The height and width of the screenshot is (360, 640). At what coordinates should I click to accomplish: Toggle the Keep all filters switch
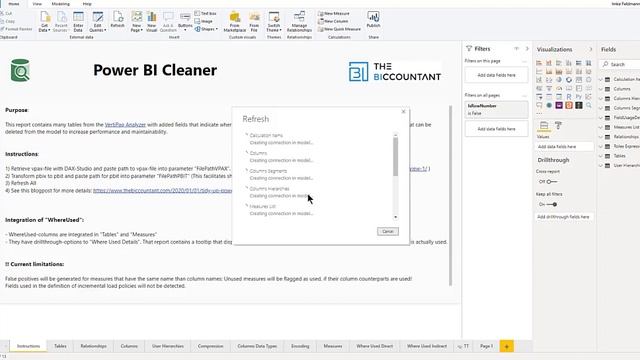(552, 204)
